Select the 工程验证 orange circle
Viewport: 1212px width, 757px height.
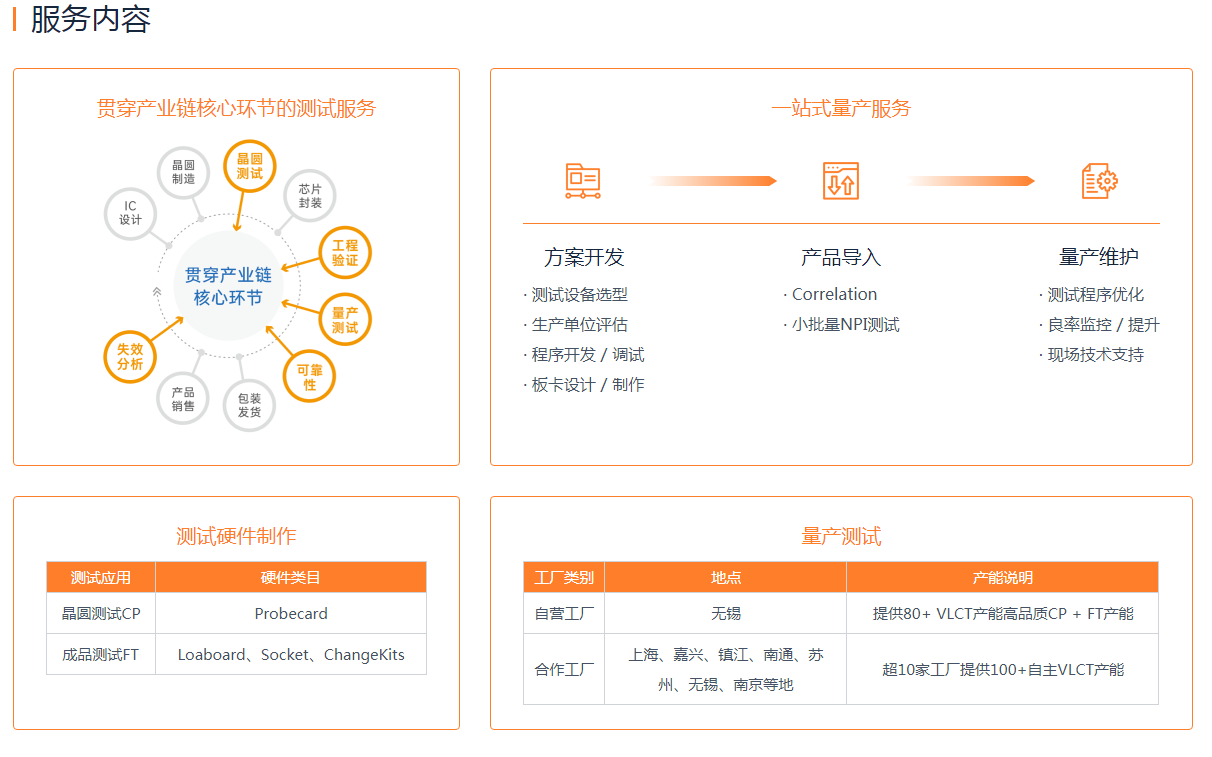coord(345,253)
